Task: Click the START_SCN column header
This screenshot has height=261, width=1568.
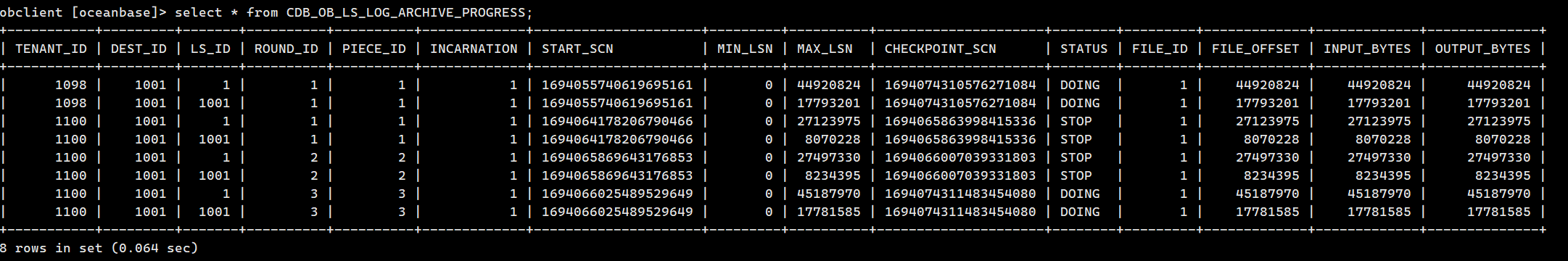Action: (577, 49)
